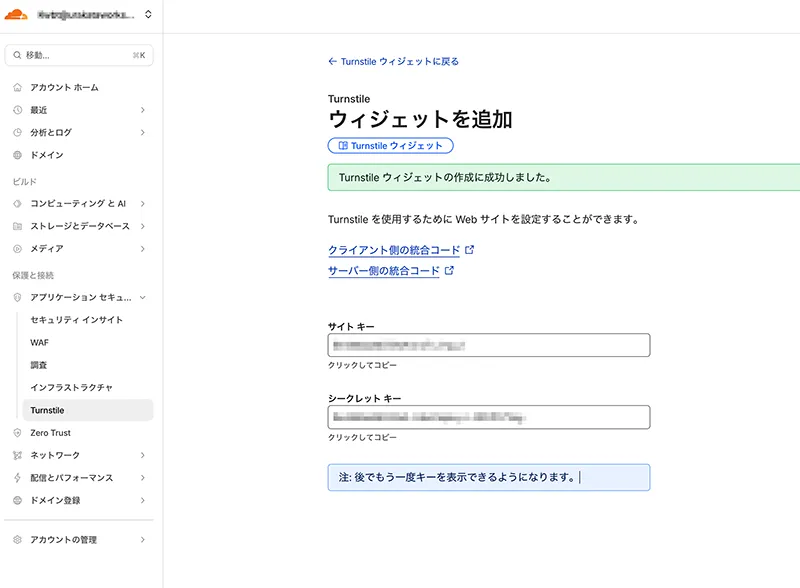Screen dimensions: 800x588
Task: Click the アカウントの管理 gear icon
Action: [x=18, y=540]
